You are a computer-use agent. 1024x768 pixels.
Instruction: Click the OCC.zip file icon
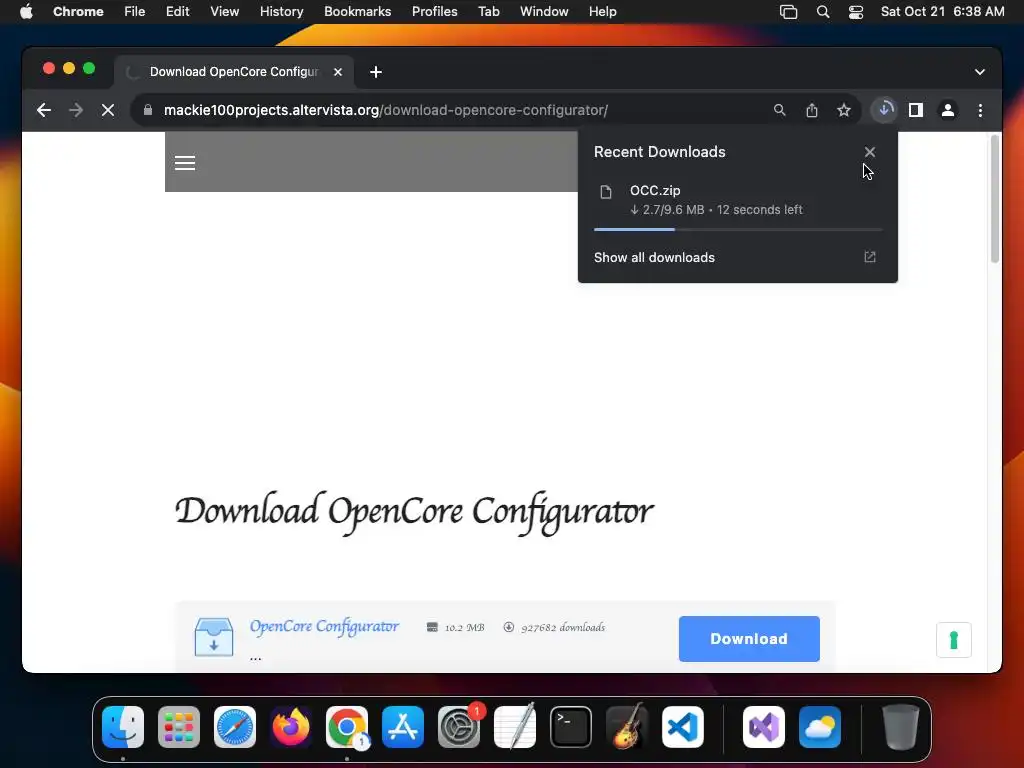[x=606, y=192]
